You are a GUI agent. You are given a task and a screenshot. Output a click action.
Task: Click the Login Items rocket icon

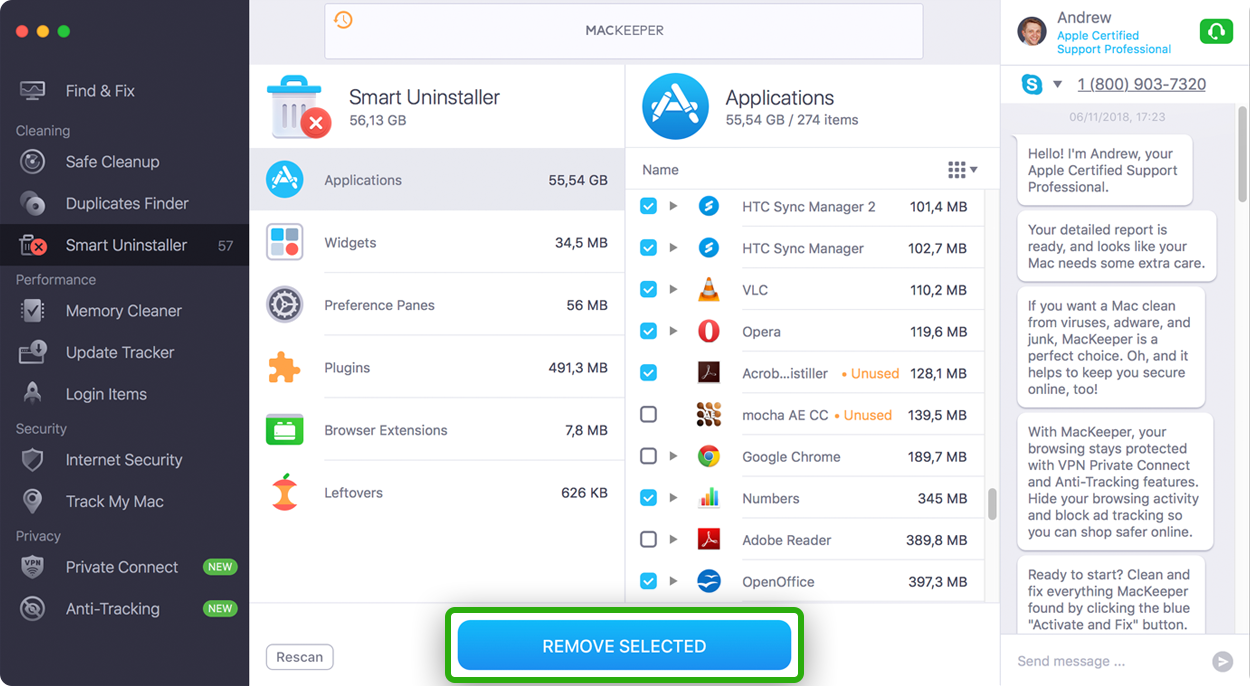point(33,394)
